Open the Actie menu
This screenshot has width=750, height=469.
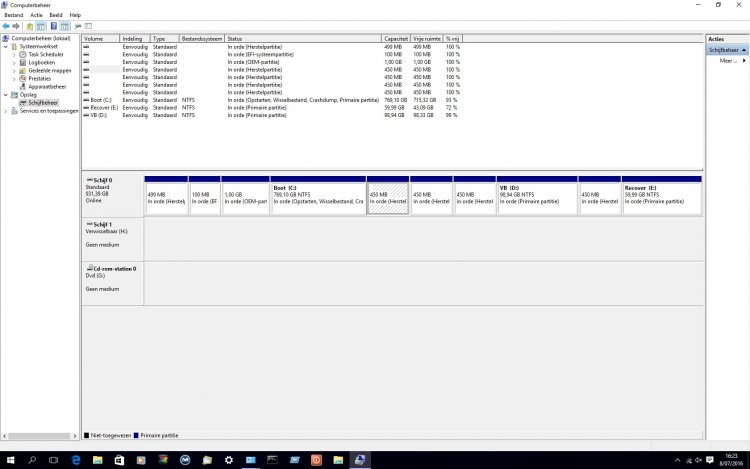click(36, 15)
